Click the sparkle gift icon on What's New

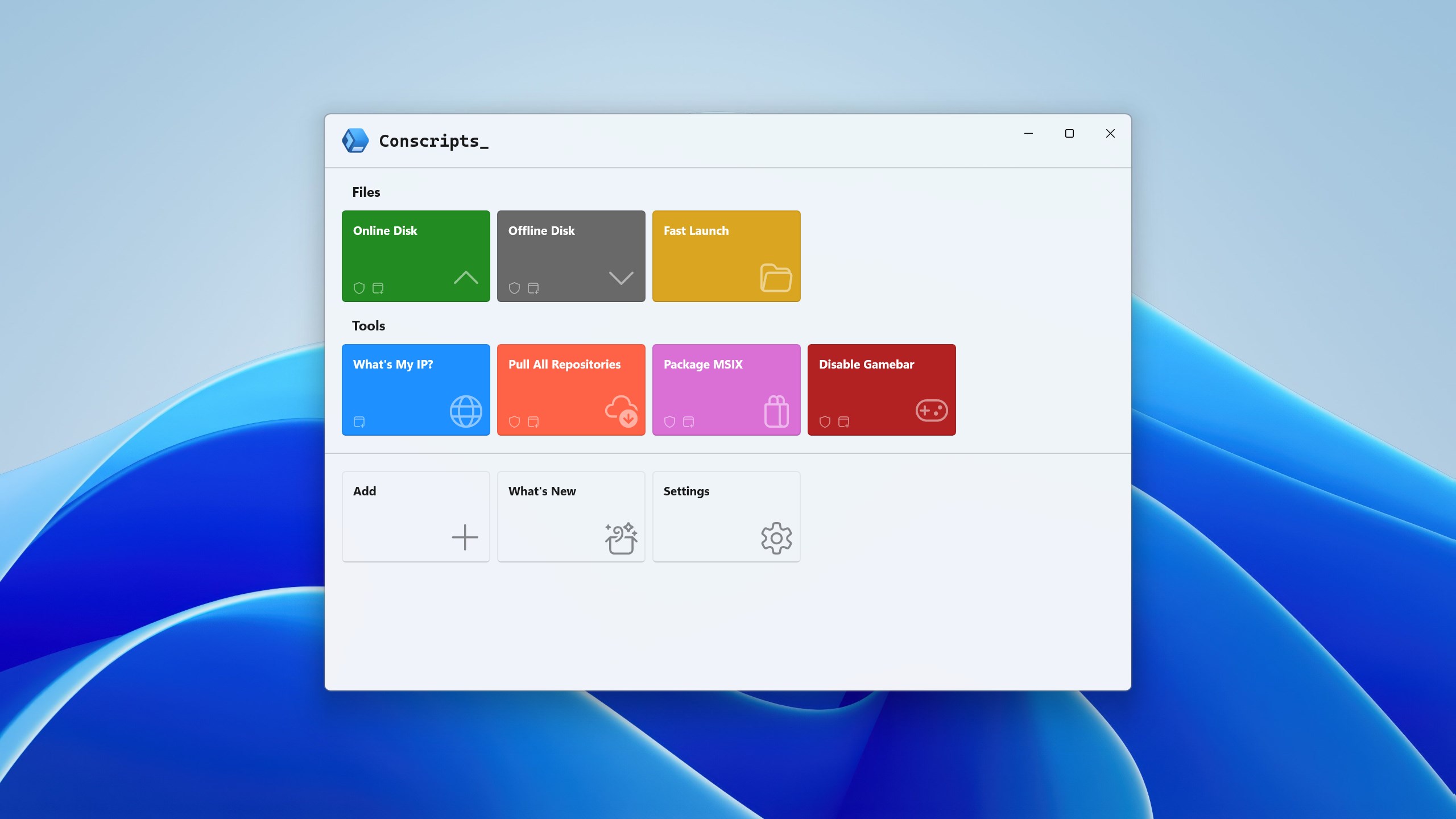(621, 538)
